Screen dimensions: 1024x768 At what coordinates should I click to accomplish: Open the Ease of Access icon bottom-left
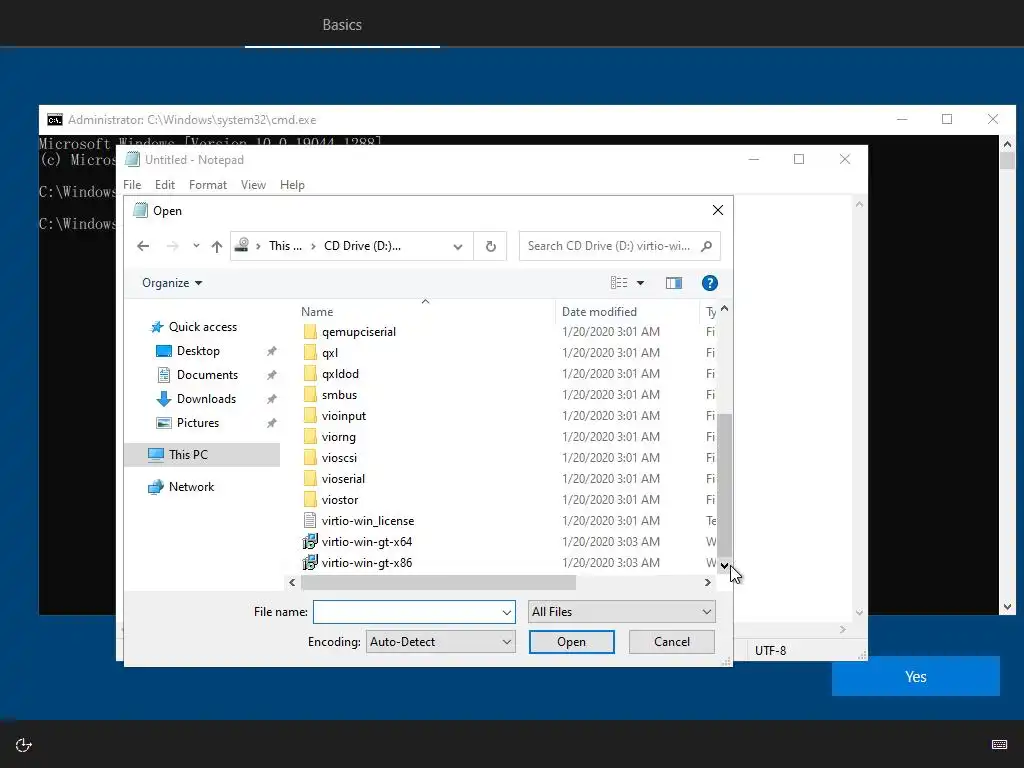click(24, 745)
